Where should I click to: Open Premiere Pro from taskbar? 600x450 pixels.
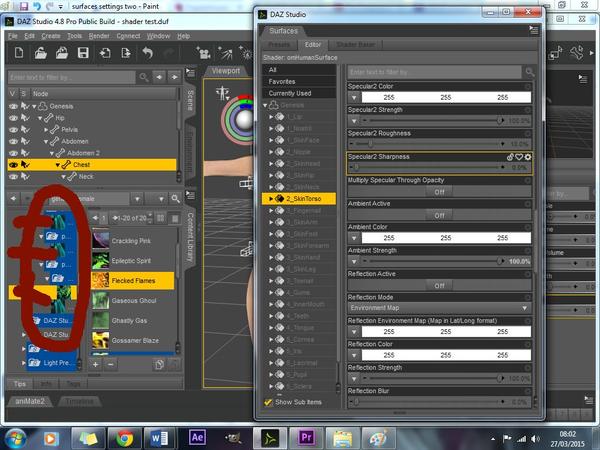(306, 437)
